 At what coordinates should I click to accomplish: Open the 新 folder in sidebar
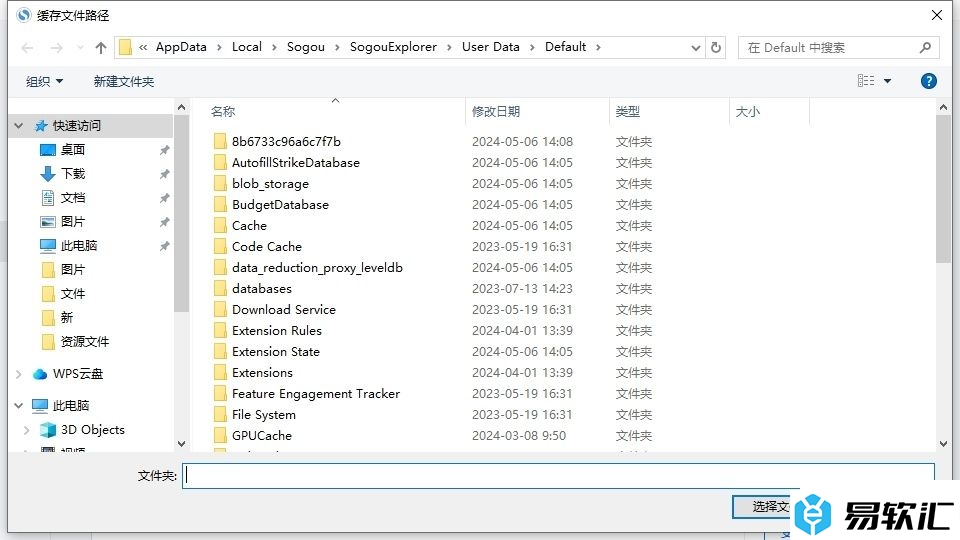coord(66,317)
